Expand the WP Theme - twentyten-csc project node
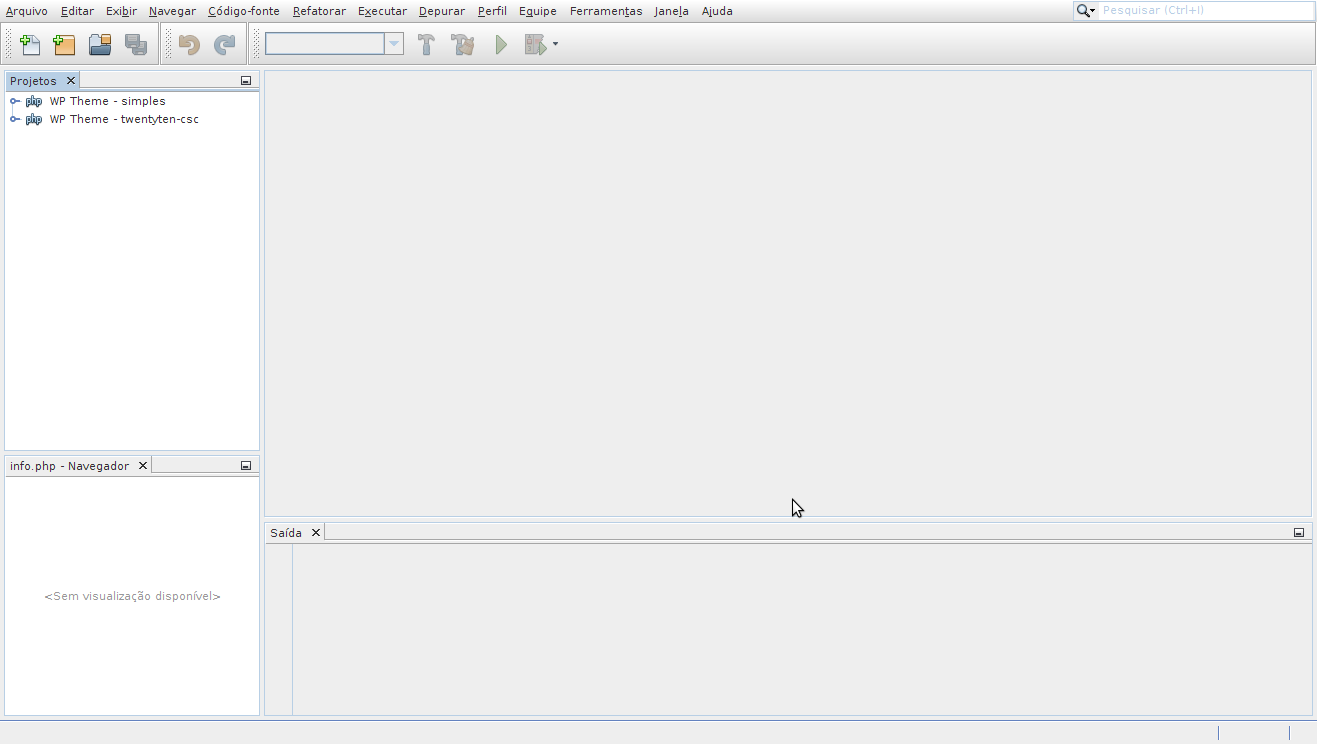 13,119
